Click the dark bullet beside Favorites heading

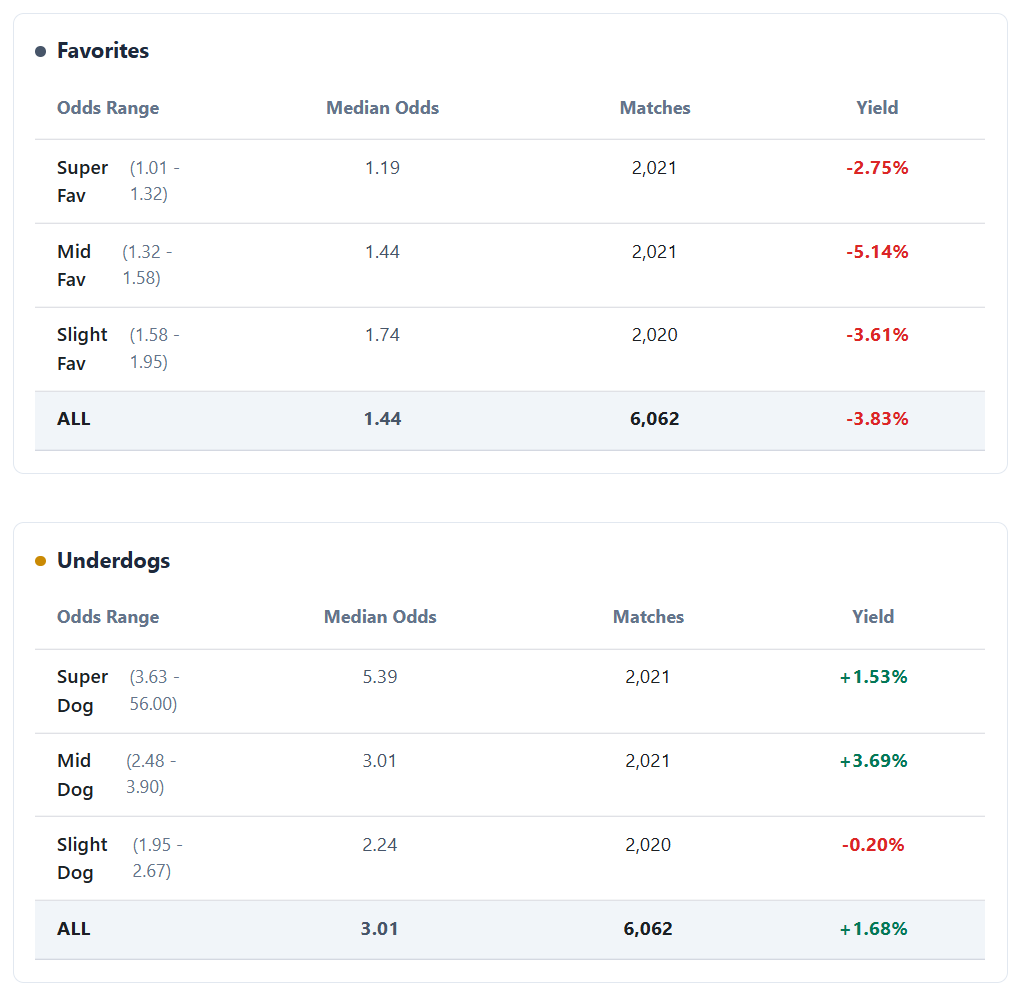point(41,51)
